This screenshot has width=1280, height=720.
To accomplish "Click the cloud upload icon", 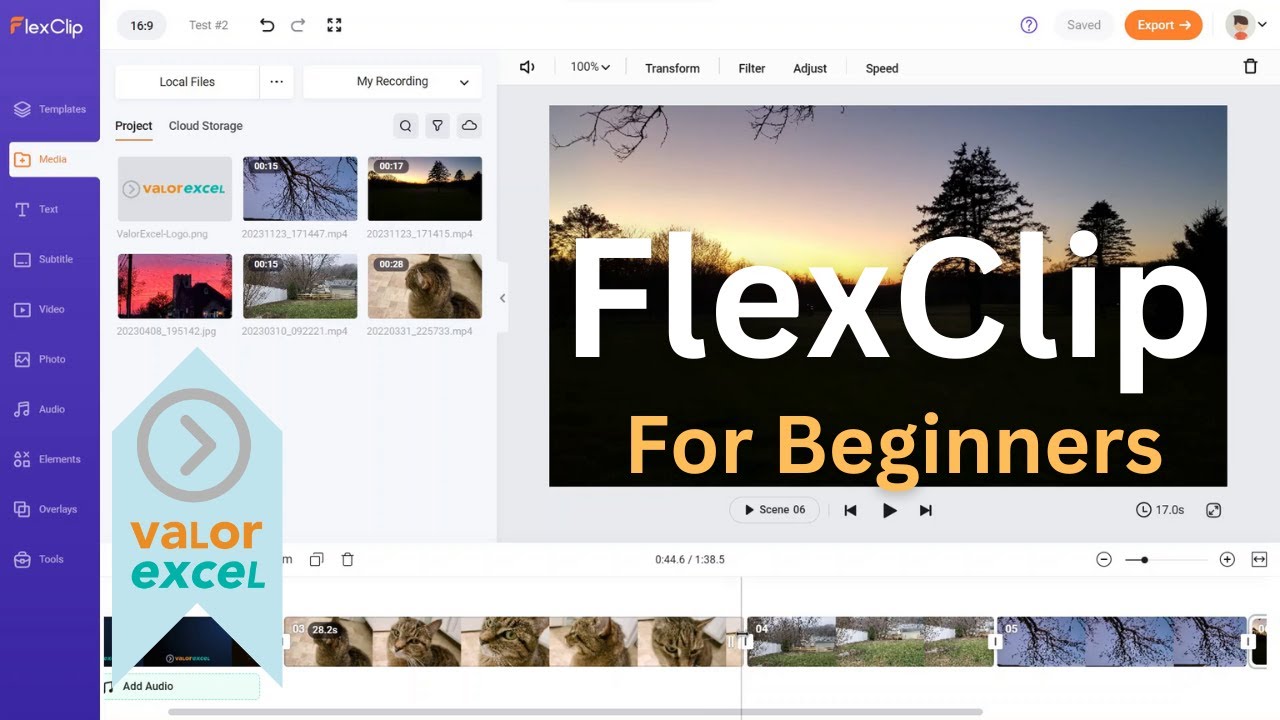I will click(x=469, y=126).
